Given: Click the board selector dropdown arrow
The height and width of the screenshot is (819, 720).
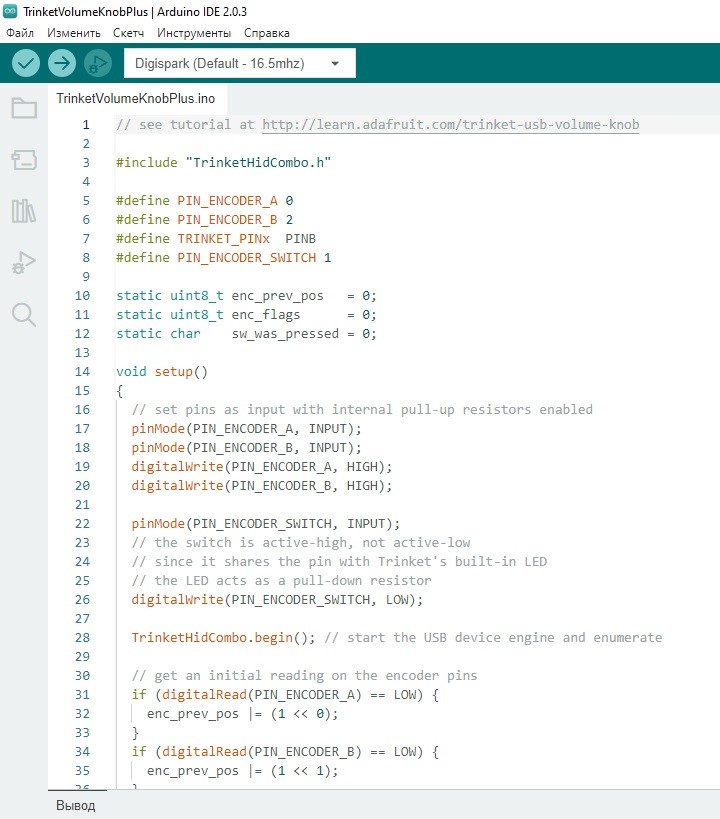Looking at the screenshot, I should tap(335, 64).
